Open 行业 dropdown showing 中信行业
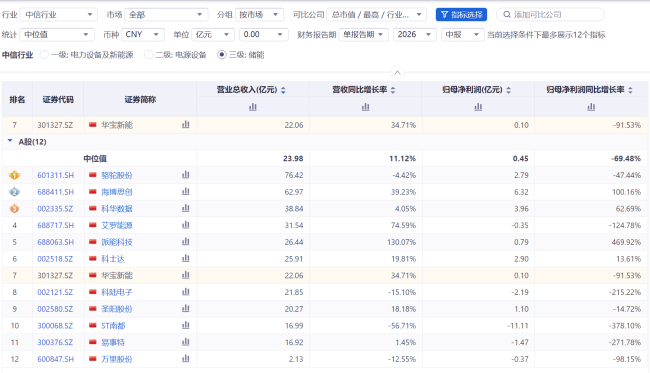Screen dimensions: 650x373 point(58,15)
